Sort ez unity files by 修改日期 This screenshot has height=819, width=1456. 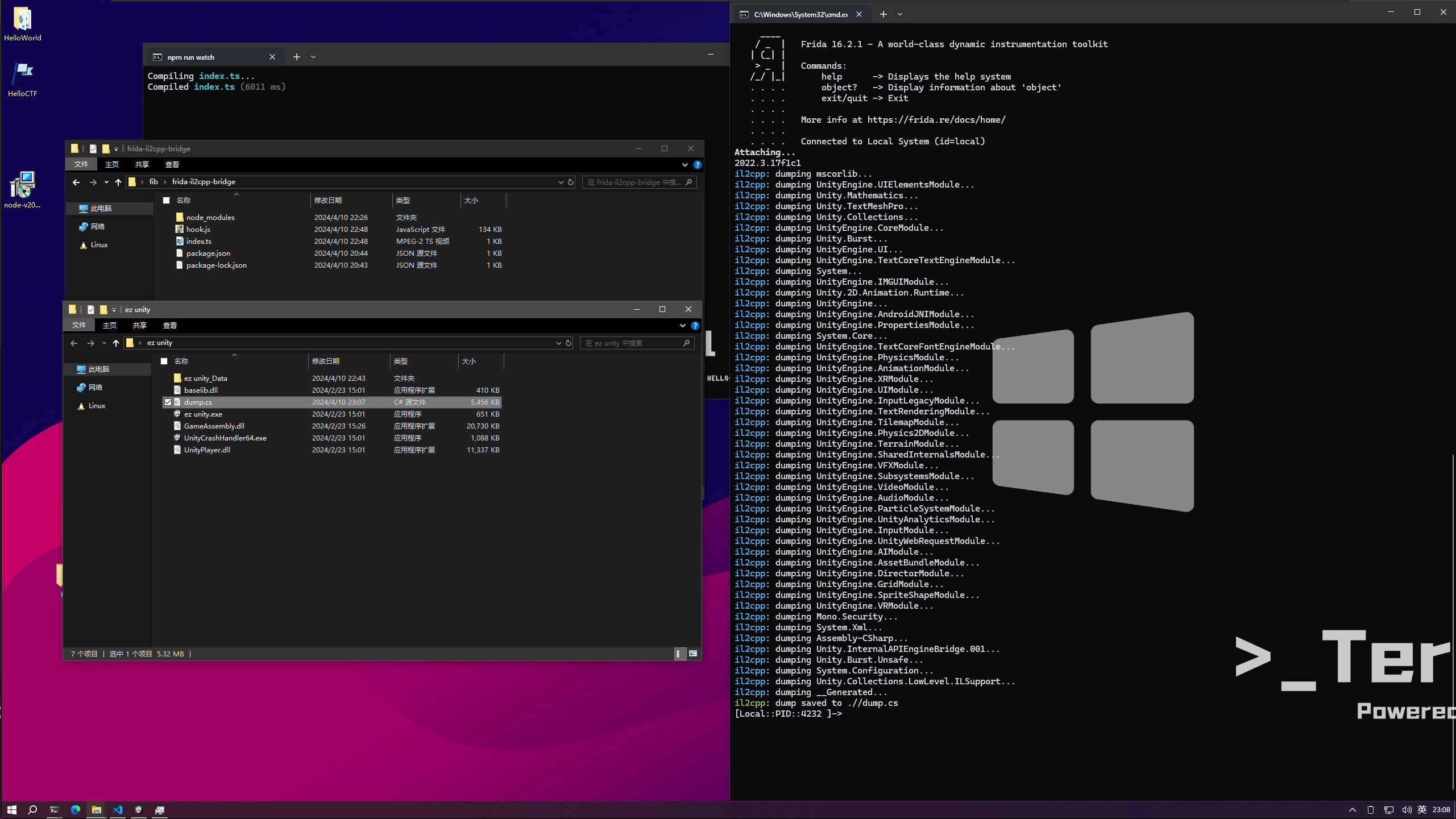point(349,361)
